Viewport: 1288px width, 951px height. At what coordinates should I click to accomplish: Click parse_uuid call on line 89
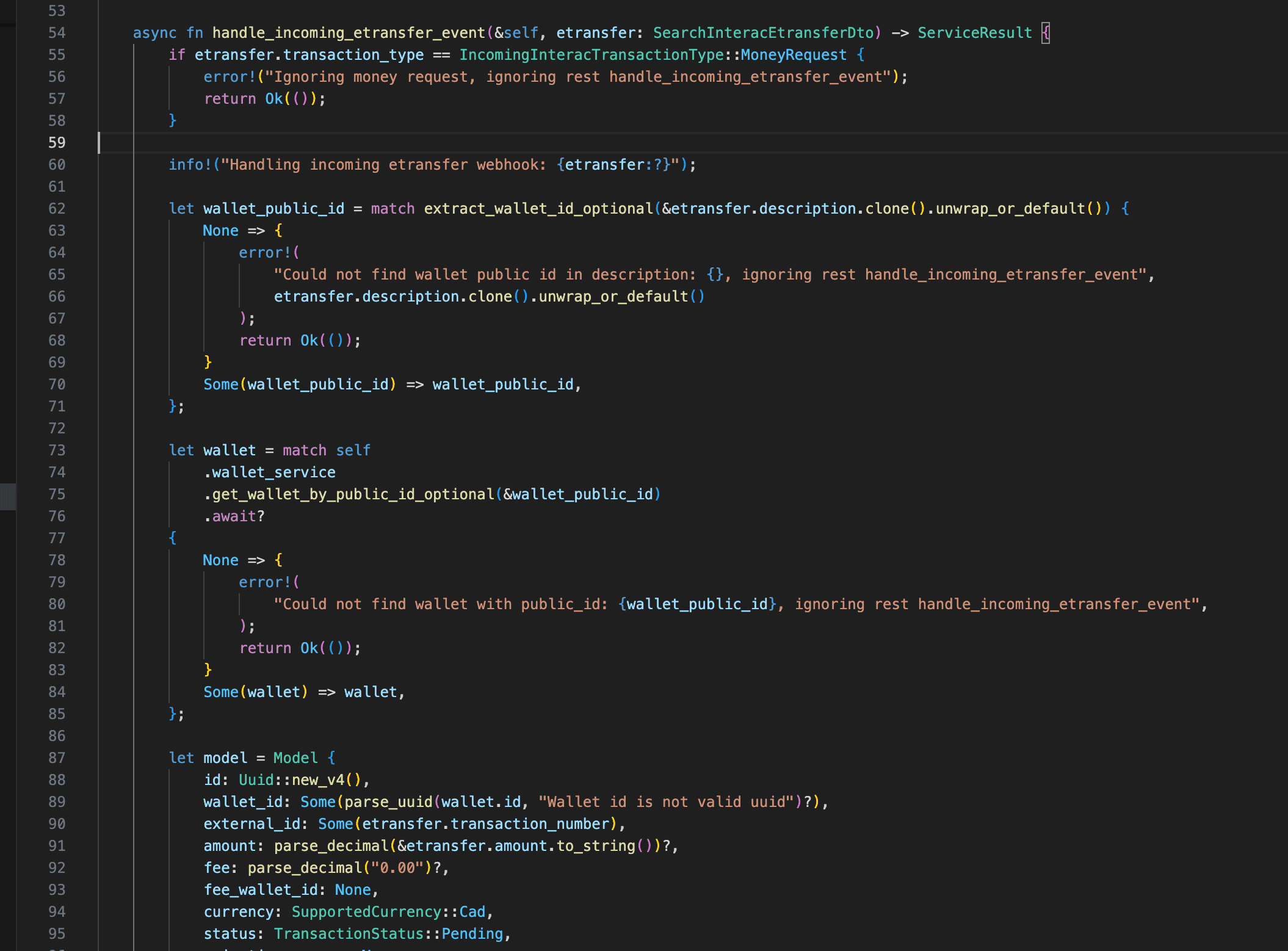(x=388, y=802)
